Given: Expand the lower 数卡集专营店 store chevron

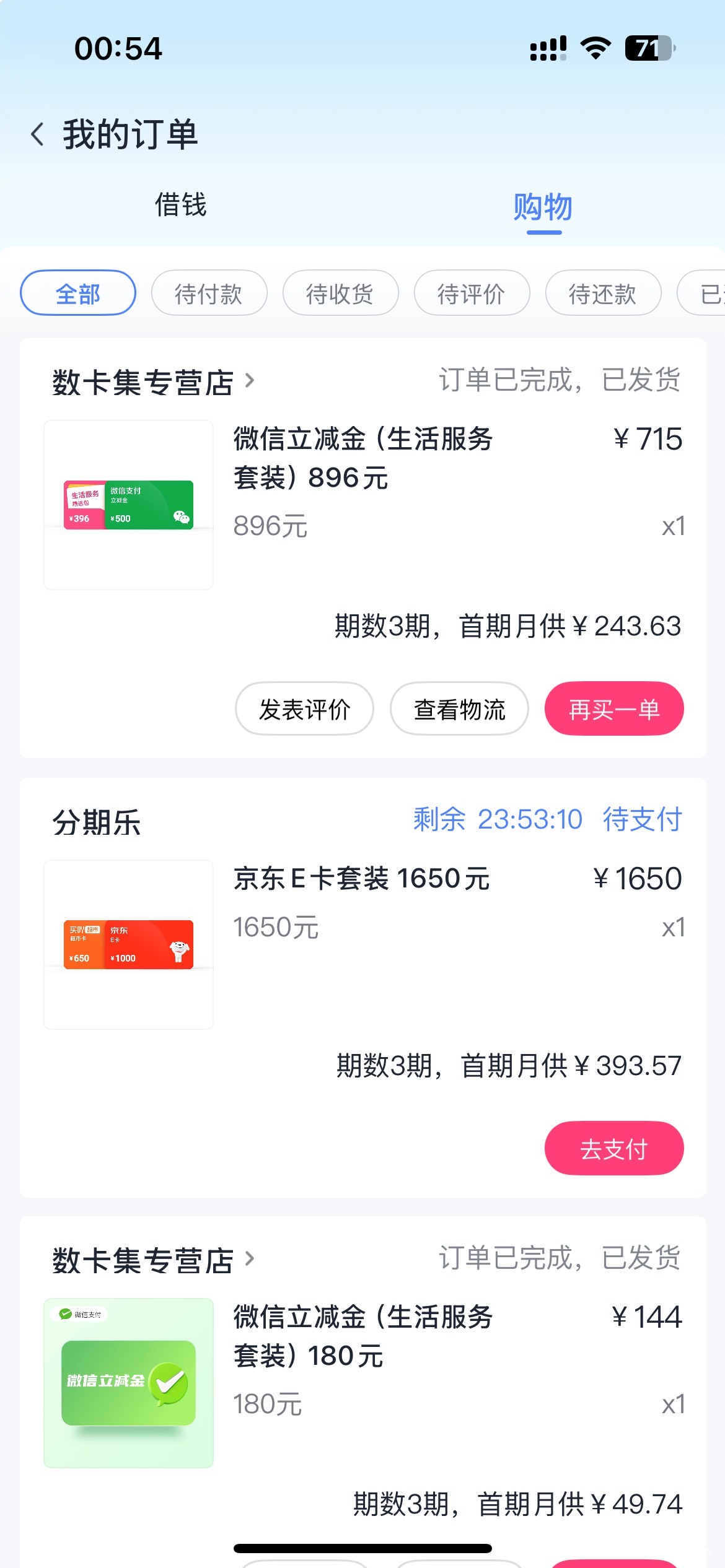Looking at the screenshot, I should pyautogui.click(x=250, y=1258).
